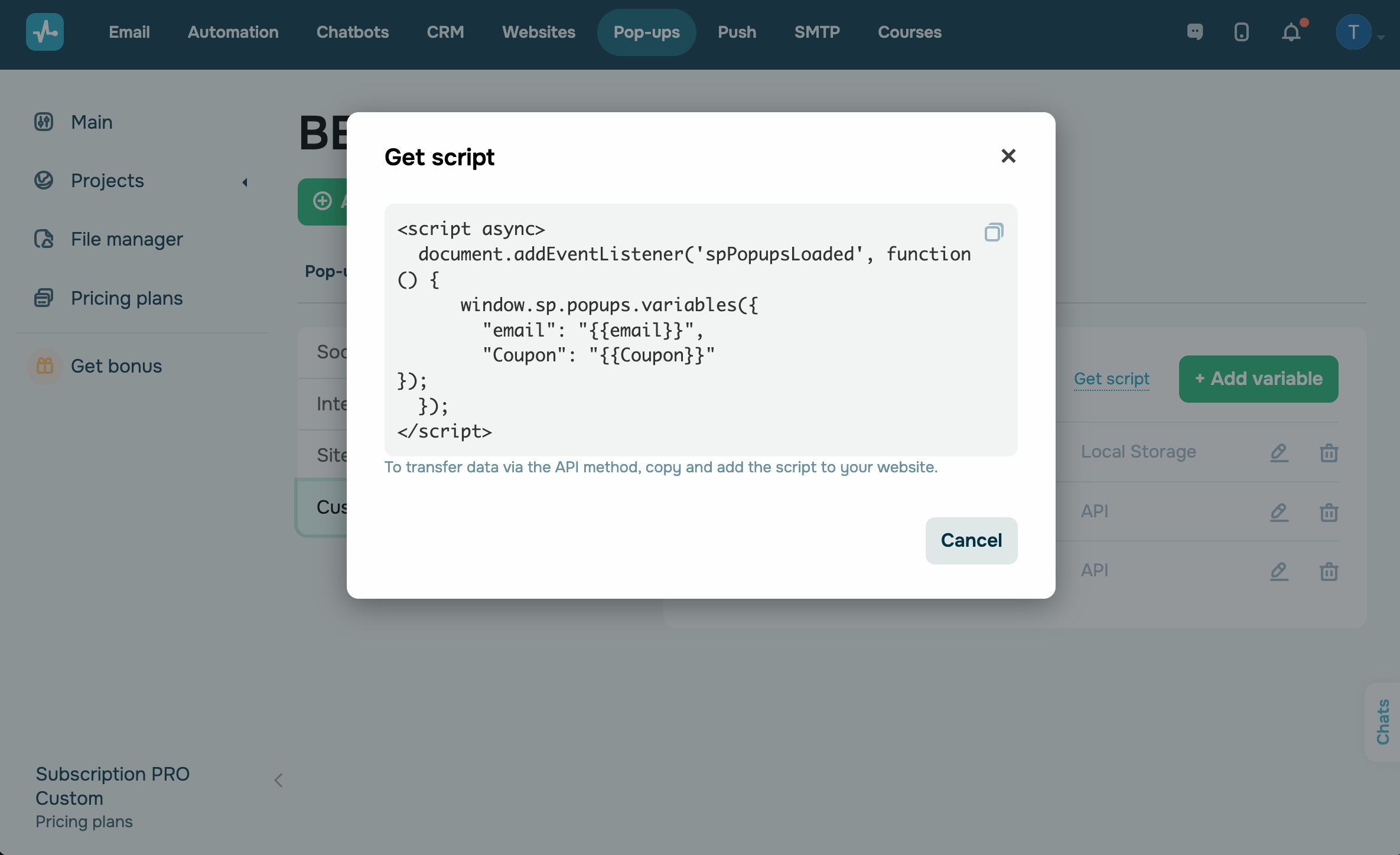Open the chatbot messages icon in header
The width and height of the screenshot is (1400, 855).
pos(1194,32)
